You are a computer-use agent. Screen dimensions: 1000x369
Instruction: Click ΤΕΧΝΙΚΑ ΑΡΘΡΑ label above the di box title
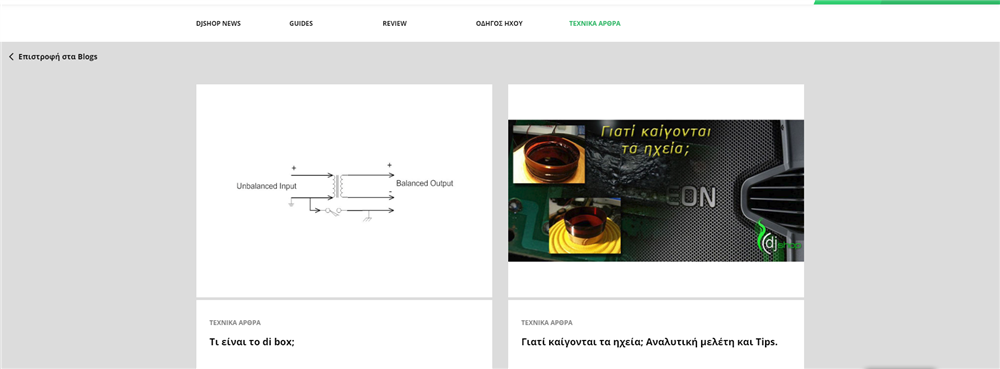click(235, 323)
